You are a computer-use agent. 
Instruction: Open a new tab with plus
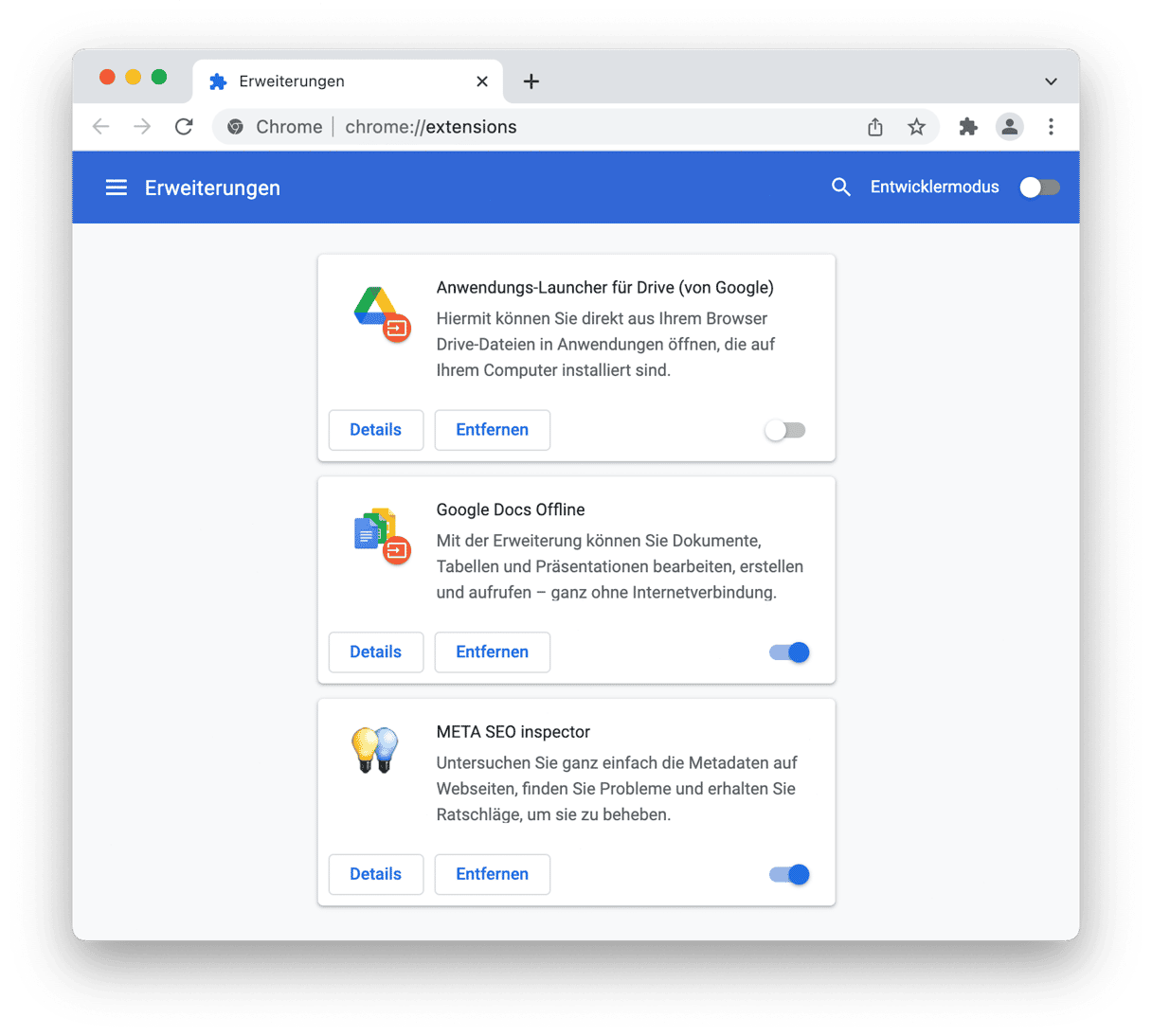click(531, 81)
